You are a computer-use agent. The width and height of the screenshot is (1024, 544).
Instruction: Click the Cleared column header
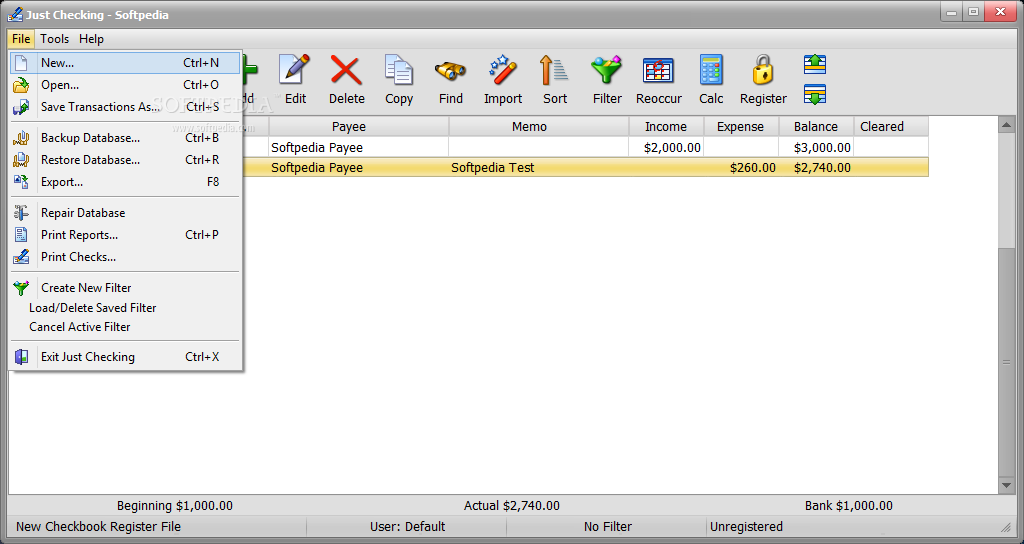point(891,127)
